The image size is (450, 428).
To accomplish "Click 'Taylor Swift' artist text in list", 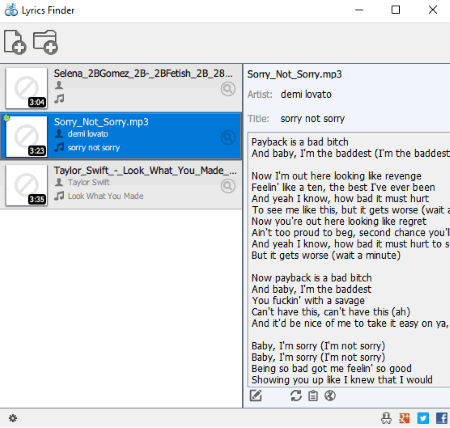I will pyautogui.click(x=89, y=182).
